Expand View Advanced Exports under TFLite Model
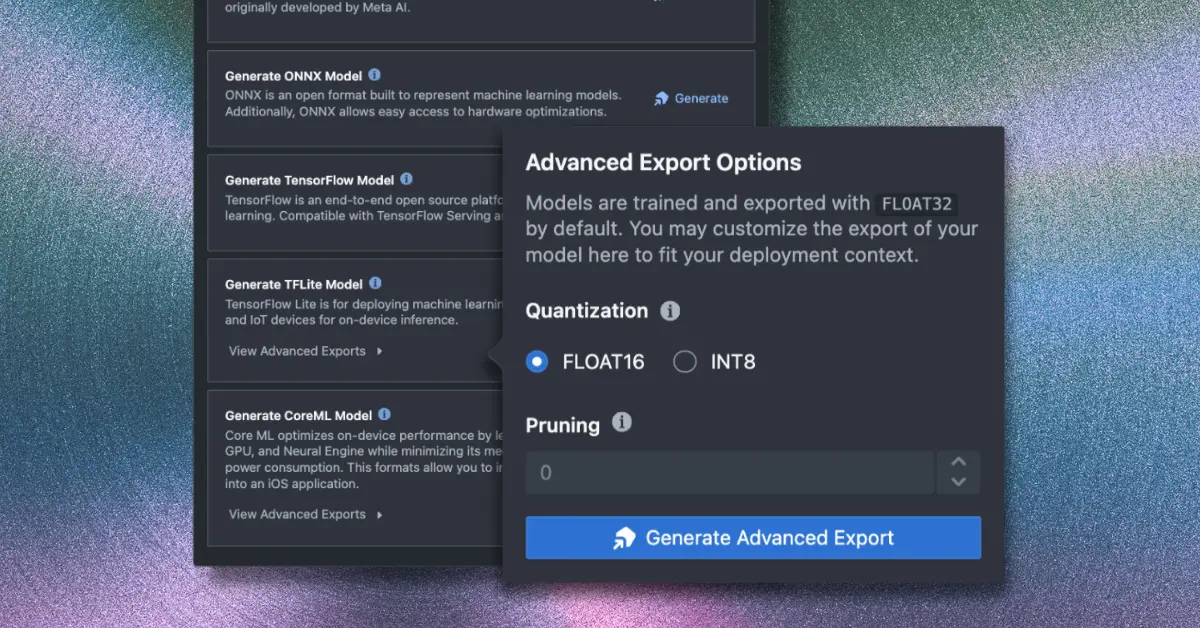The width and height of the screenshot is (1200, 628). [295, 351]
